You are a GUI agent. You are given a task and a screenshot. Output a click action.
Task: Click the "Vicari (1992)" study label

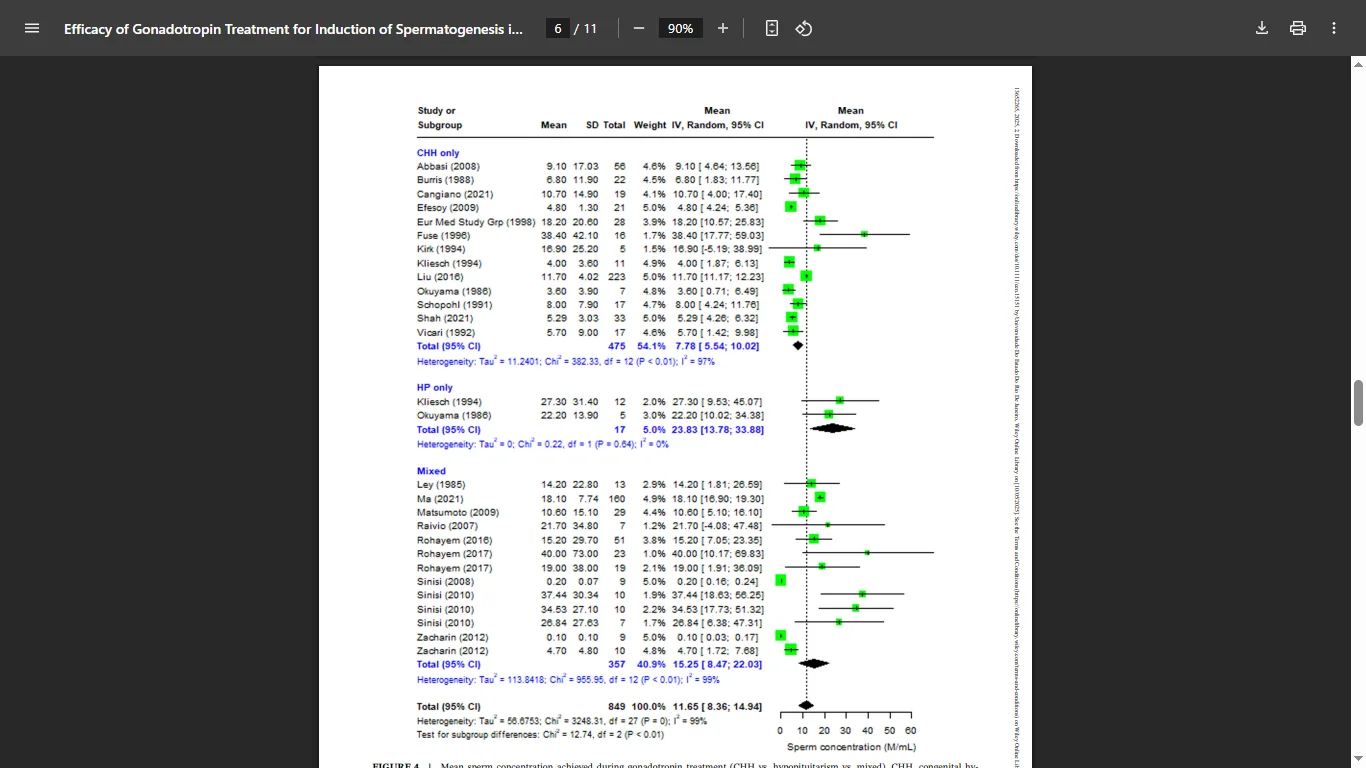click(446, 332)
